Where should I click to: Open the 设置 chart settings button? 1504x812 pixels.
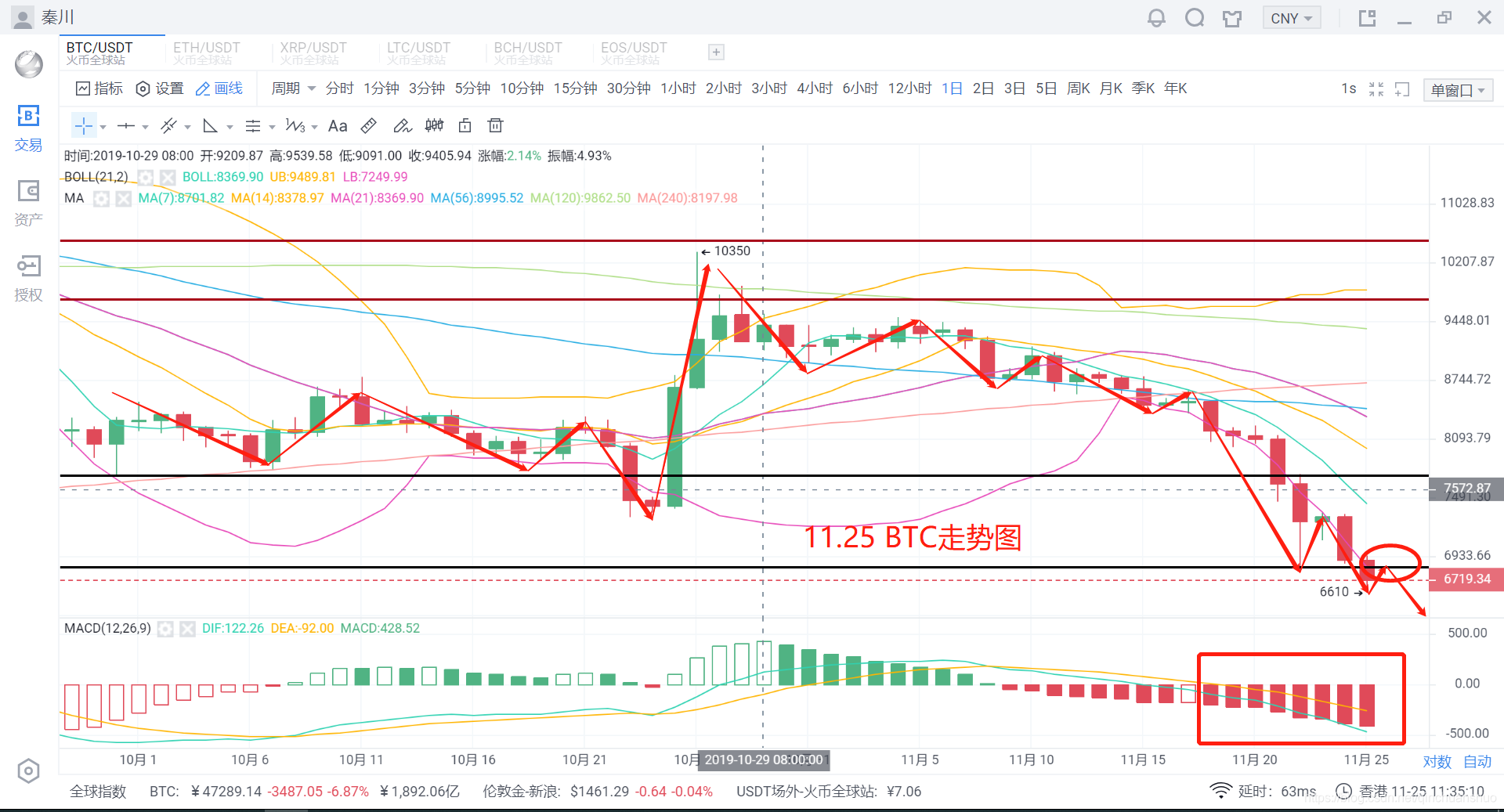160,88
